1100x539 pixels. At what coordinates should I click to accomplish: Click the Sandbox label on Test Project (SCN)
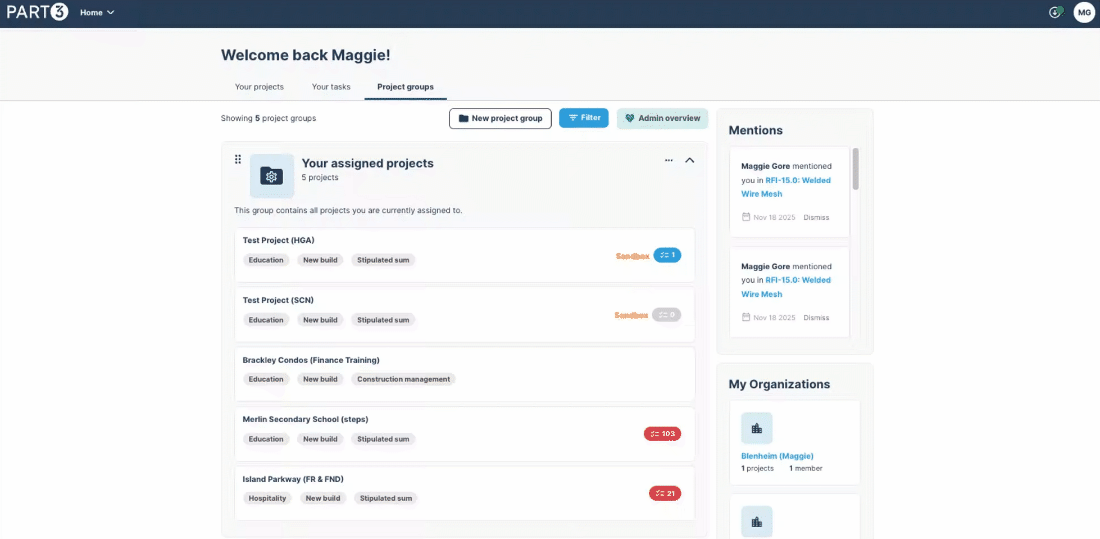pyautogui.click(x=633, y=315)
